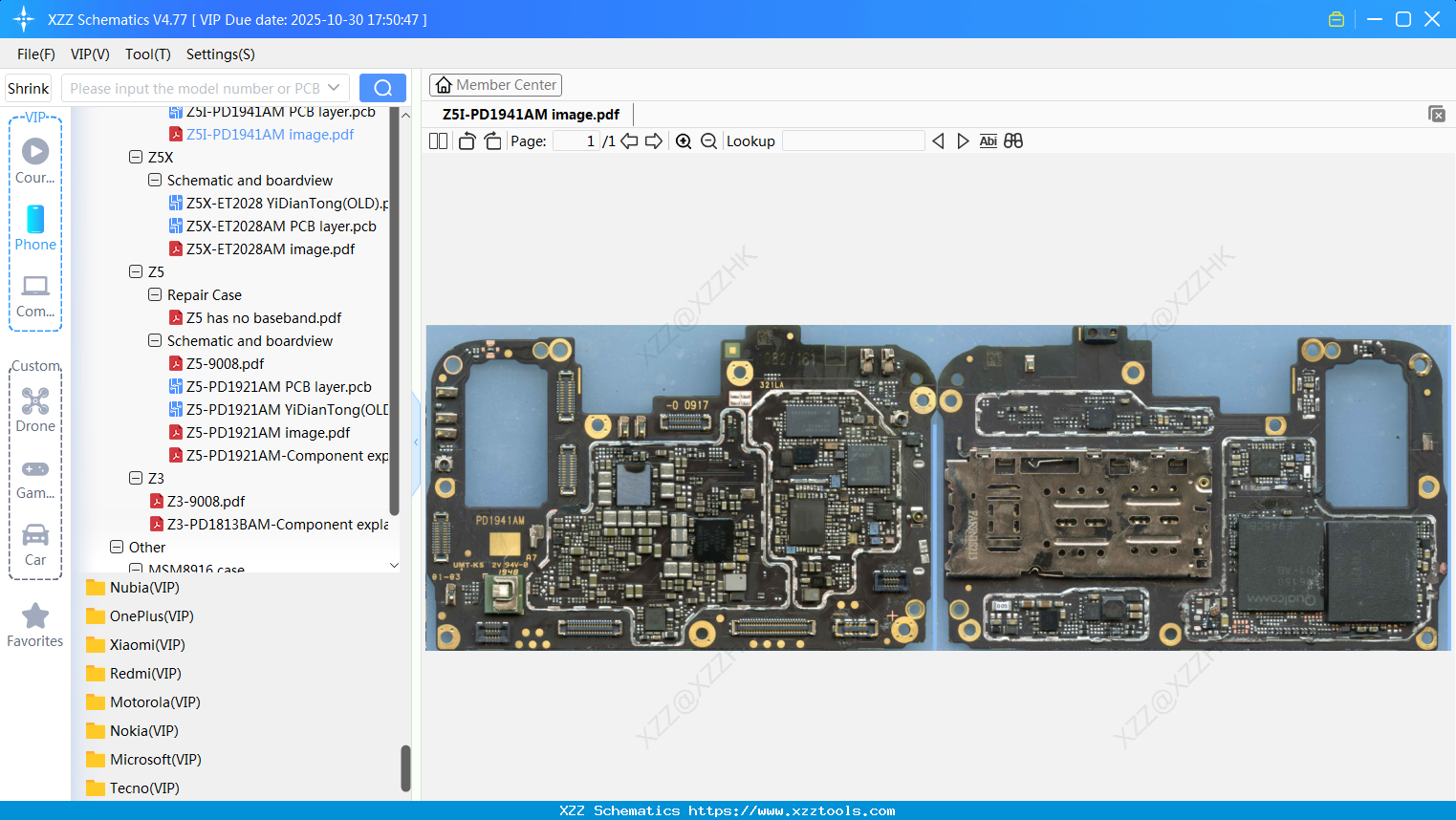Collapse the Z5X tree node
Screen dimensions: 1456x820
coord(136,157)
